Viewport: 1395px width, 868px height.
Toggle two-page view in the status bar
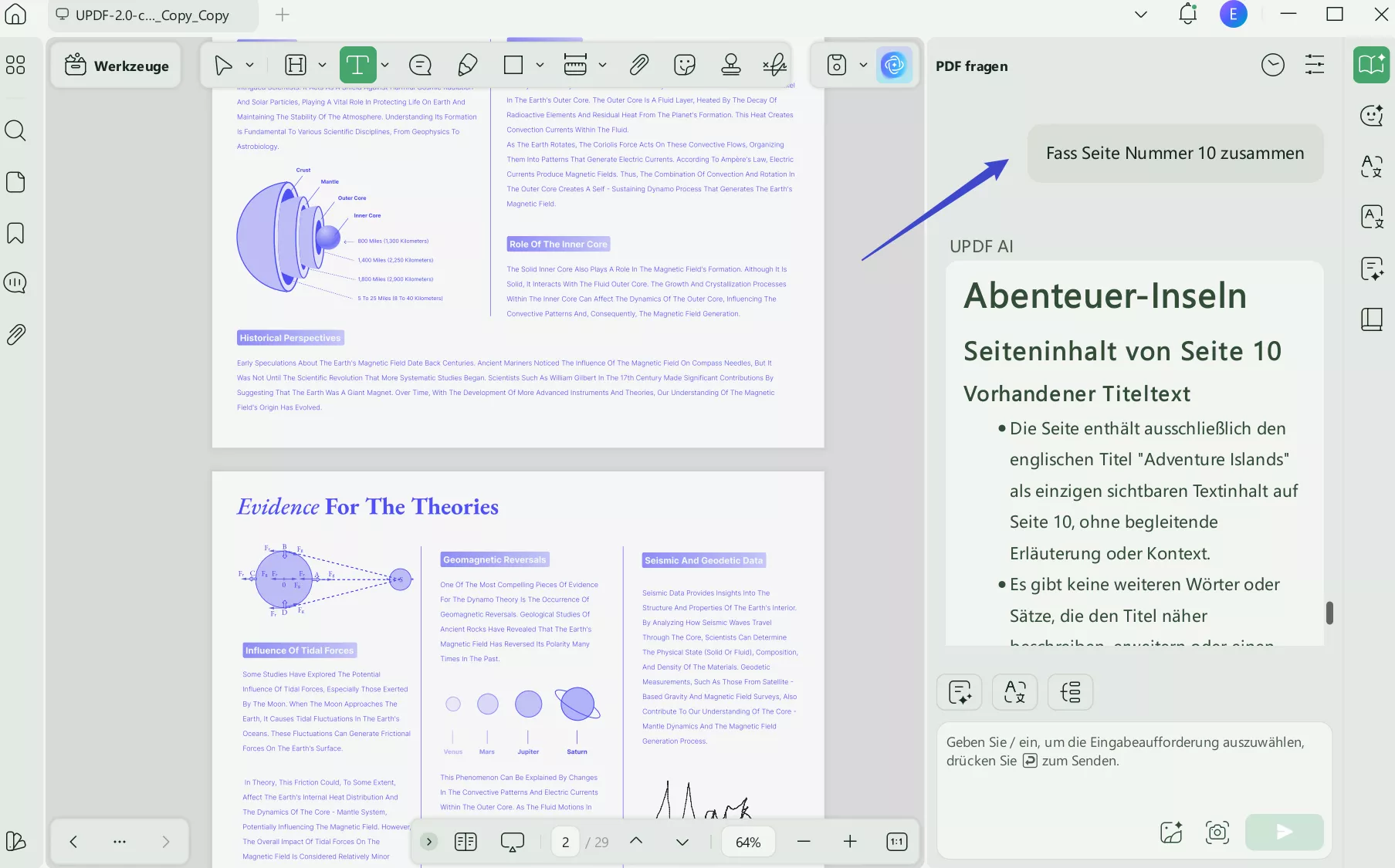[x=466, y=842]
